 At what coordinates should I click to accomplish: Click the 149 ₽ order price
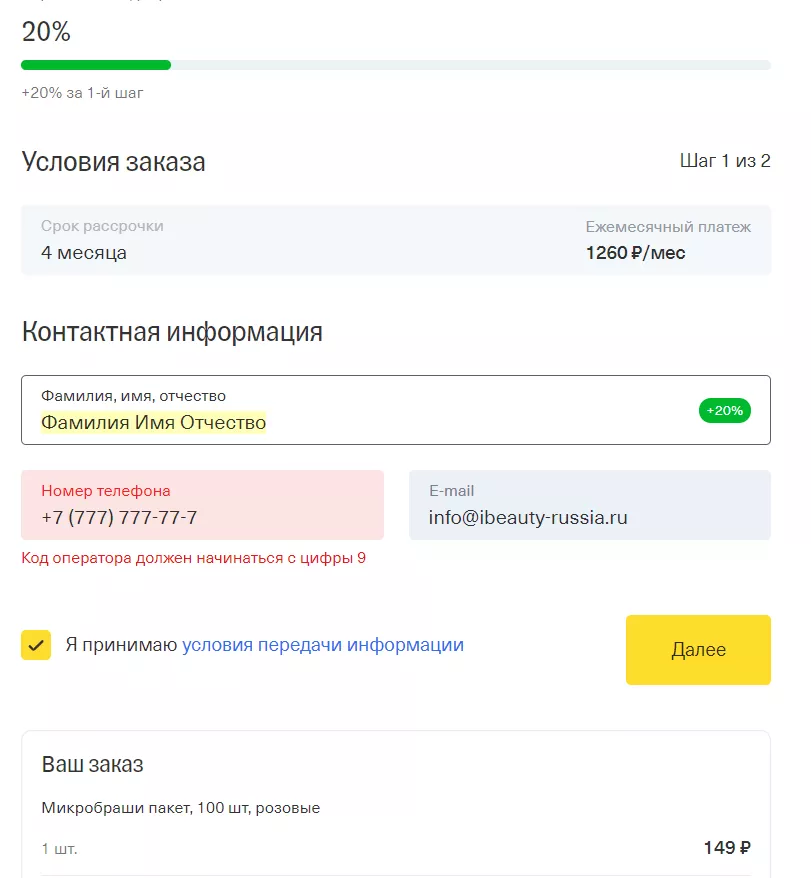(x=726, y=848)
